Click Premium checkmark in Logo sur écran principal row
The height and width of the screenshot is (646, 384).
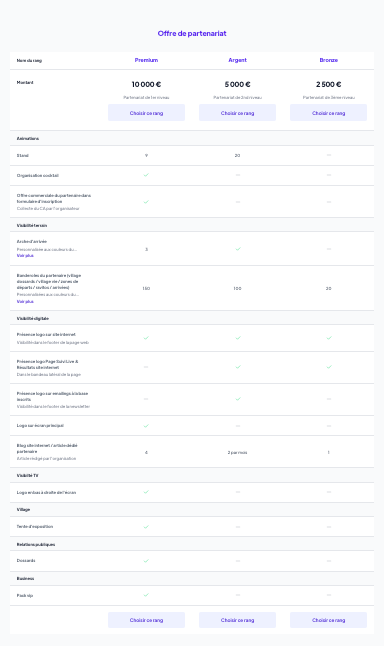pyautogui.click(x=146, y=426)
